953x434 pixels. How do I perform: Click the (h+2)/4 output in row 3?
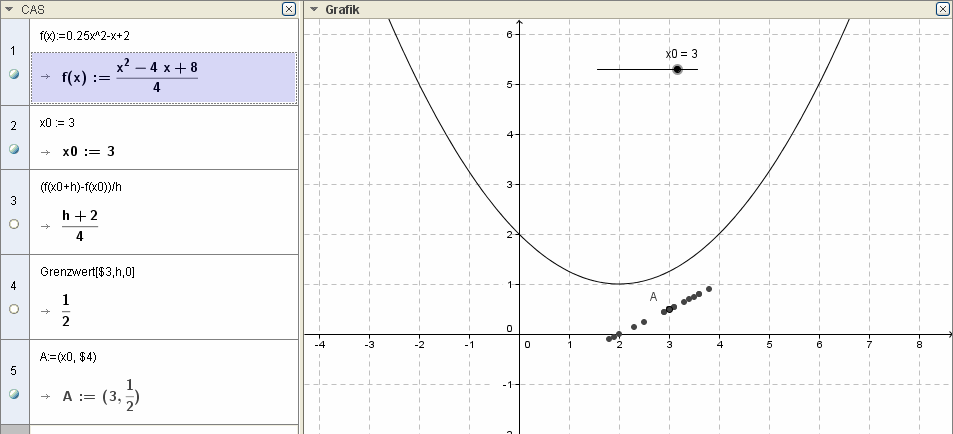tap(86, 225)
